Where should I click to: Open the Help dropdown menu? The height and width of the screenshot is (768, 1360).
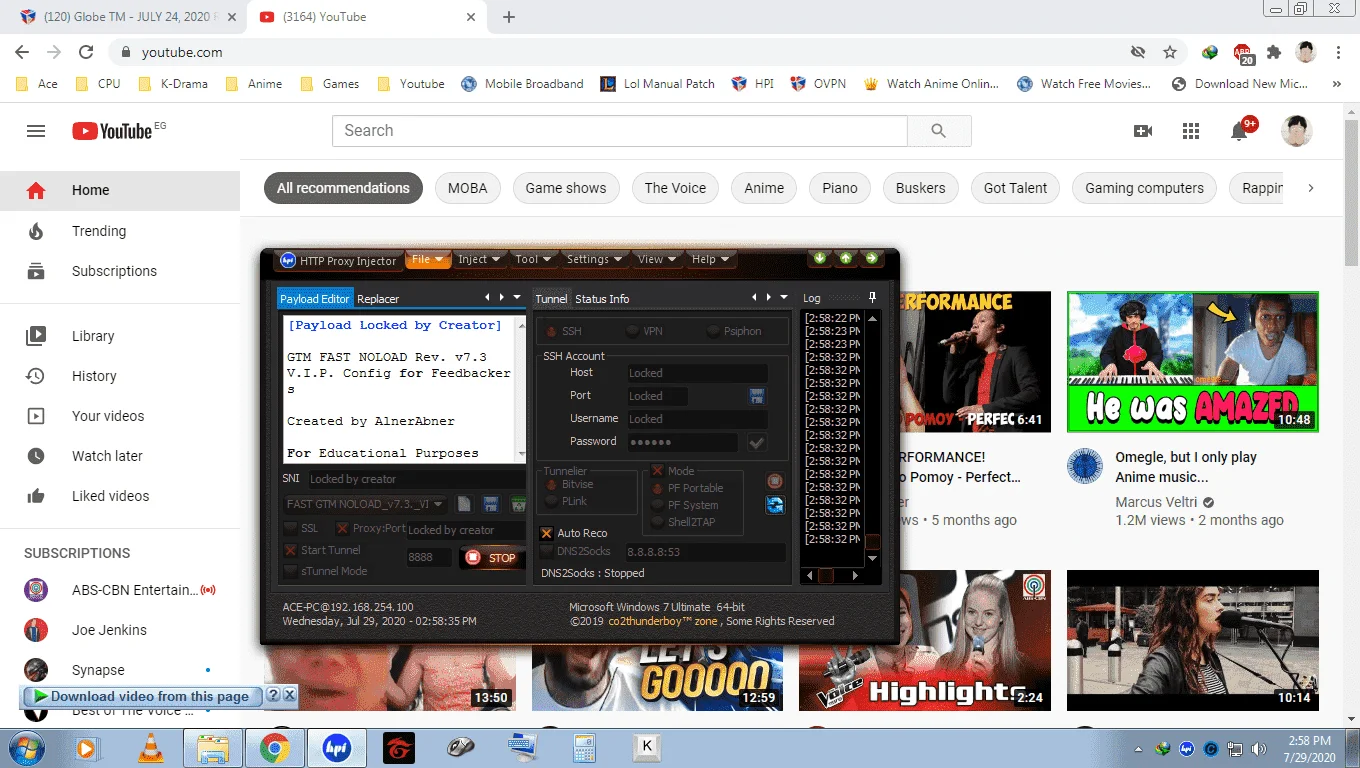pyautogui.click(x=711, y=260)
